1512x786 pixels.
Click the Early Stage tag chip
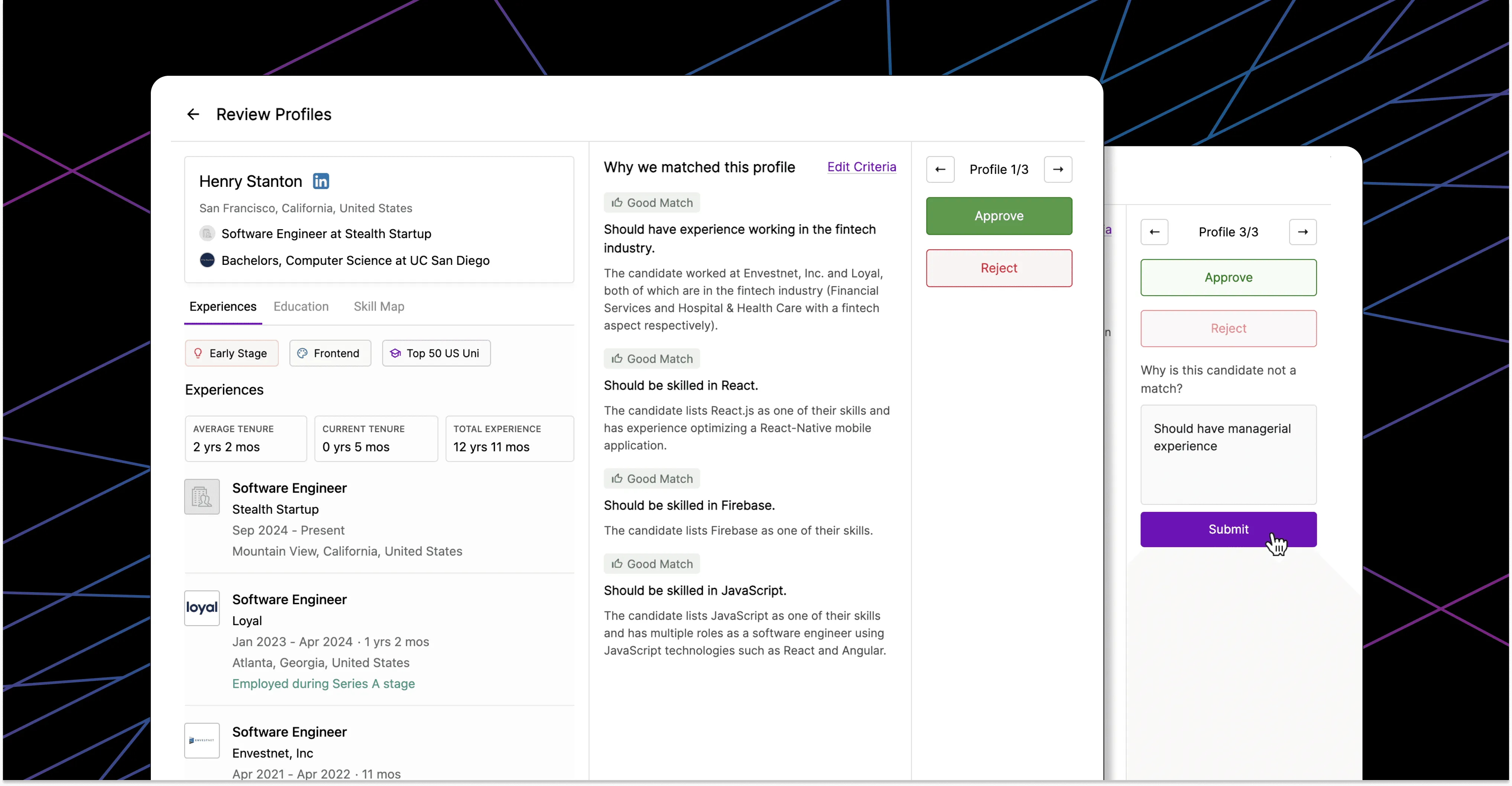tap(231, 353)
